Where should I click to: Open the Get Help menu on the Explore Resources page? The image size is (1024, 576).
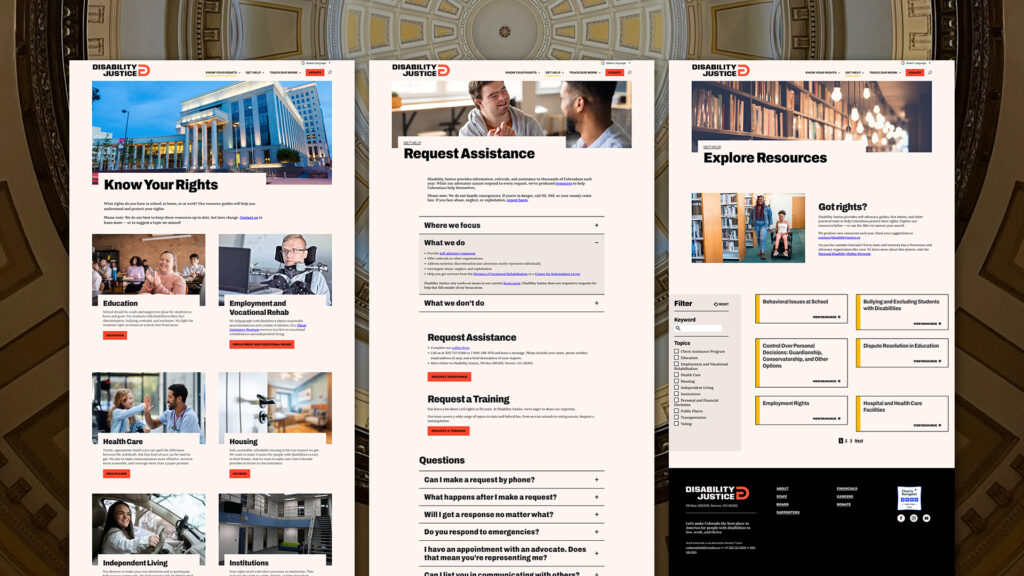[855, 72]
